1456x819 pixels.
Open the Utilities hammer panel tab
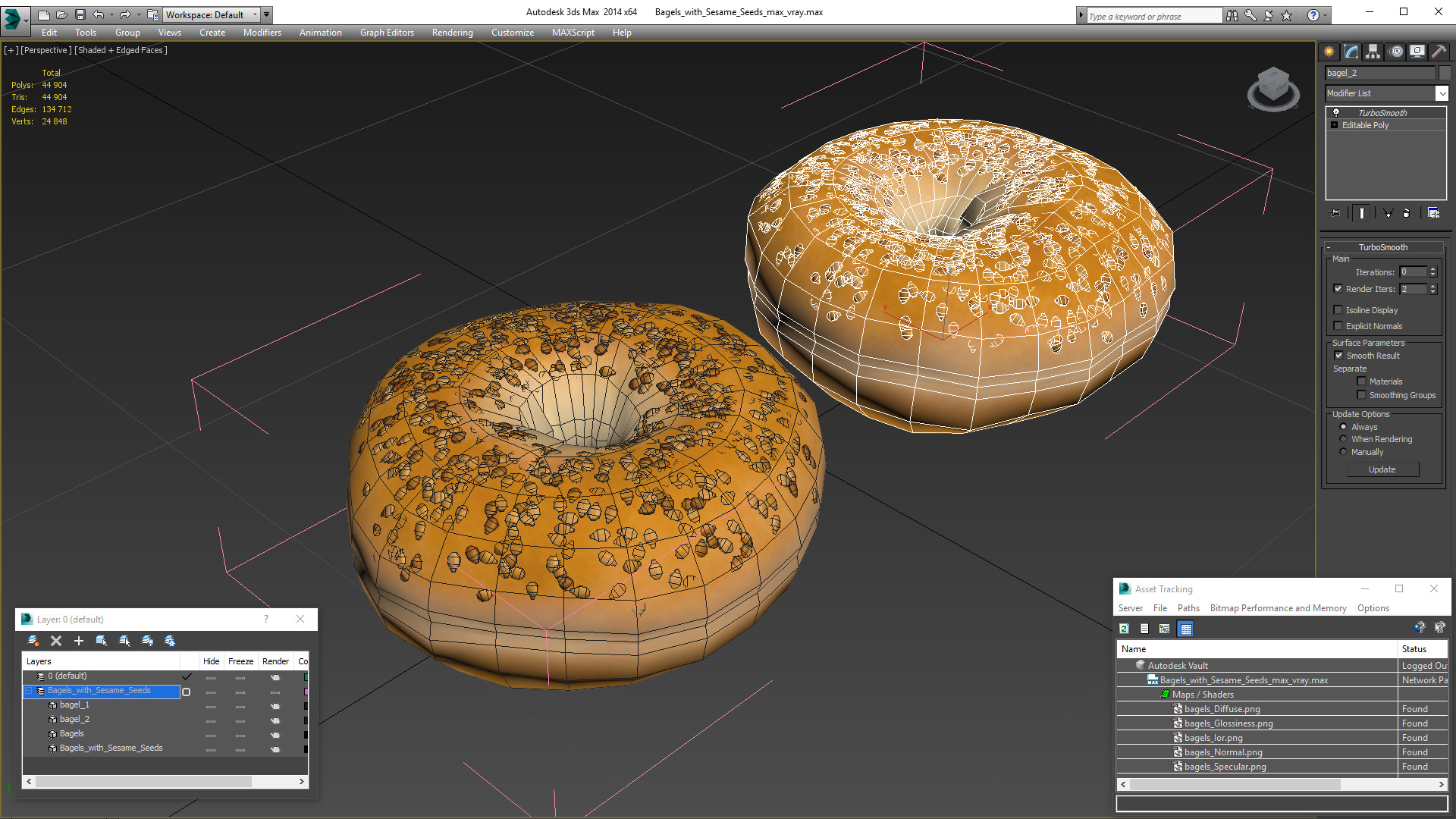coord(1439,52)
